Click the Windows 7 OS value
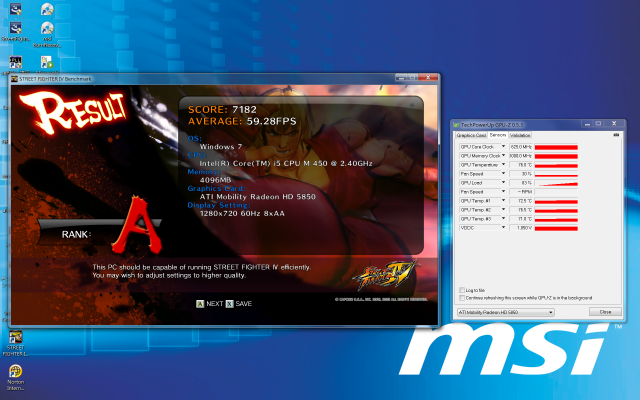Image resolution: width=640 pixels, height=400 pixels. (221, 147)
